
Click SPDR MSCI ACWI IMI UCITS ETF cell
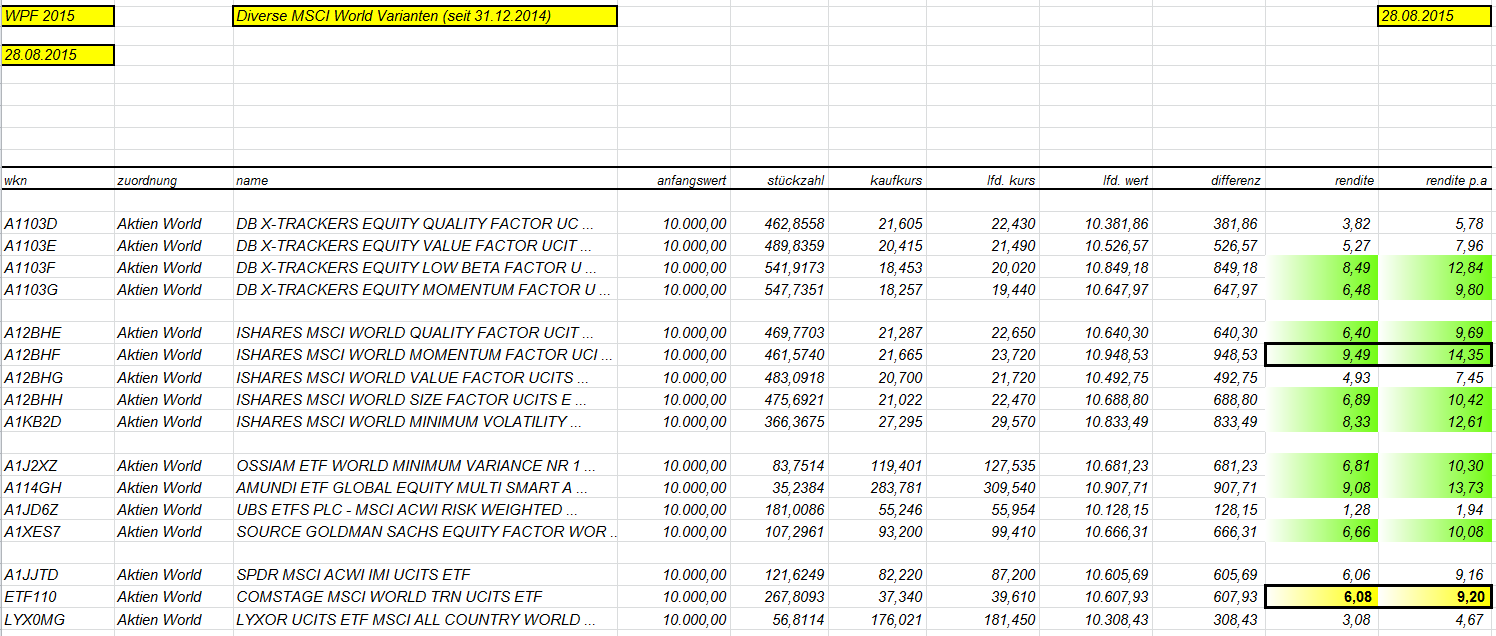point(425,574)
